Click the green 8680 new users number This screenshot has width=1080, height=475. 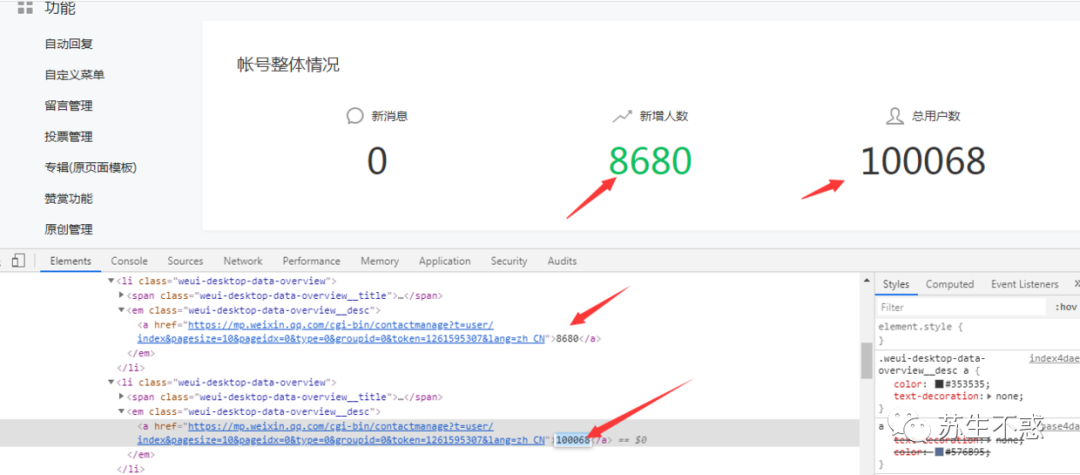650,162
